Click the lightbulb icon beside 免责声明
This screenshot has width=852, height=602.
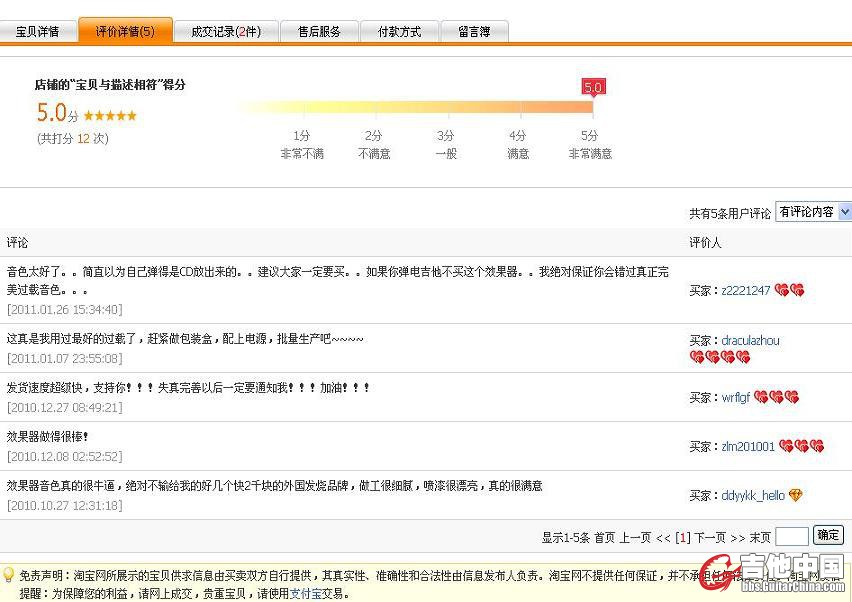click(x=8, y=574)
